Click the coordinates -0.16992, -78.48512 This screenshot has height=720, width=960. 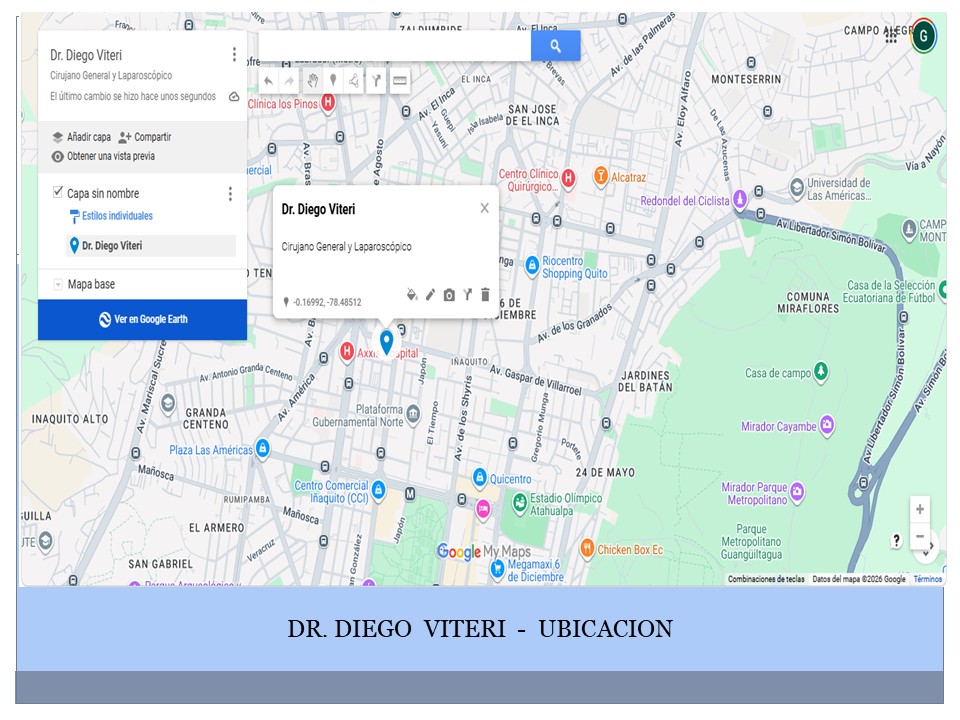(x=327, y=302)
